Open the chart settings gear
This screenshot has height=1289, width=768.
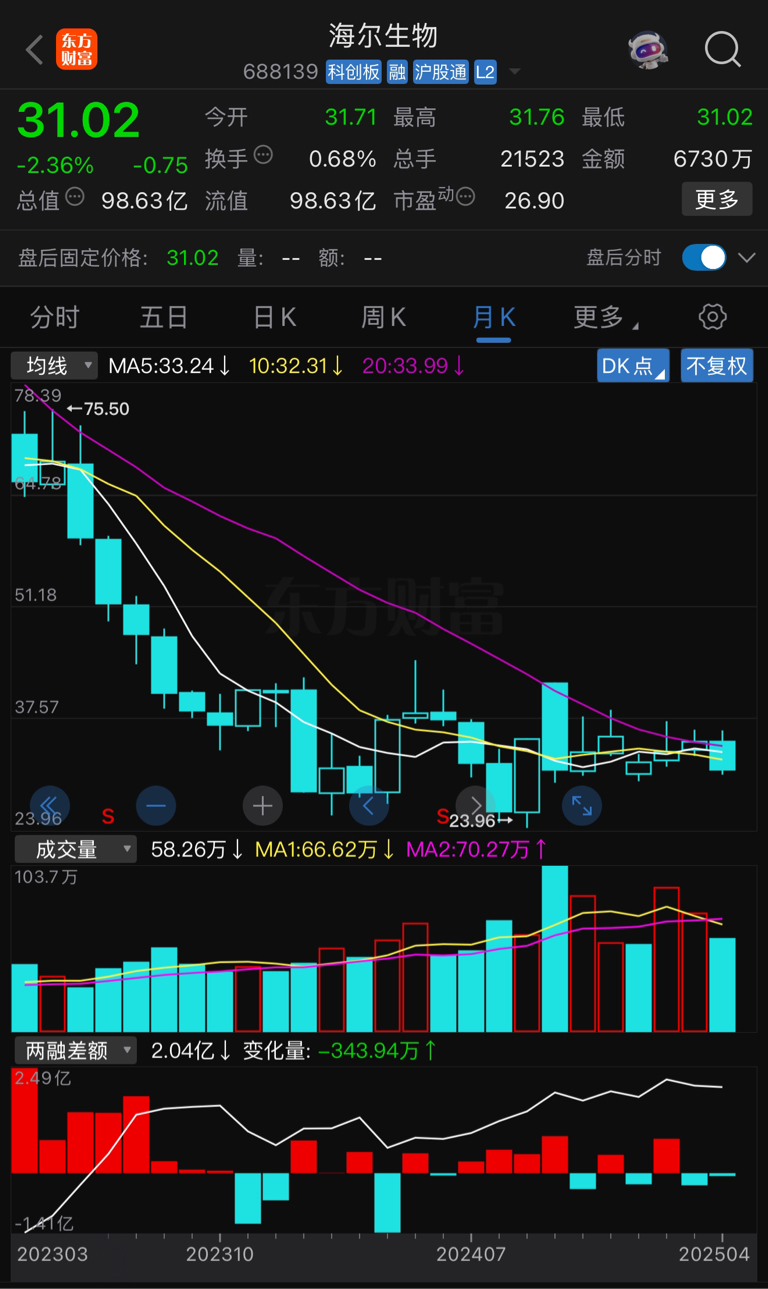[x=712, y=318]
